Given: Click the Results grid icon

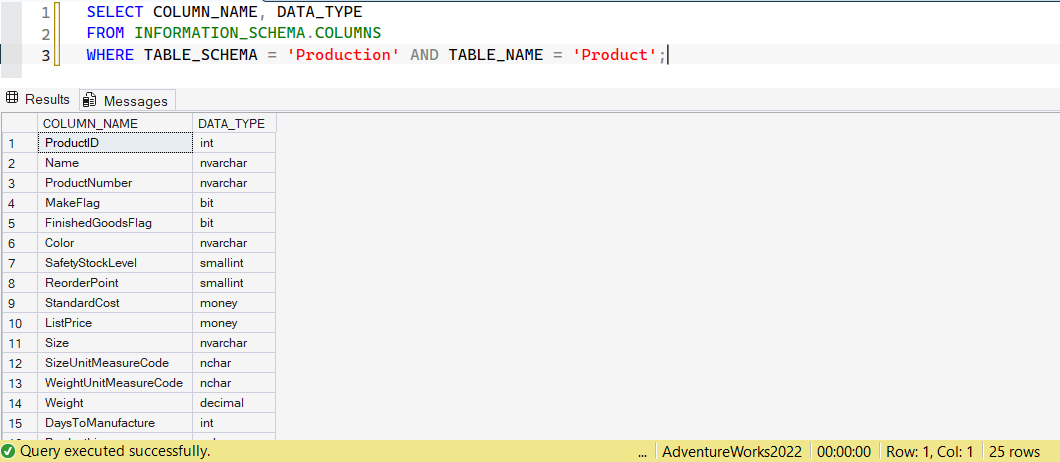Looking at the screenshot, I should click(11, 99).
